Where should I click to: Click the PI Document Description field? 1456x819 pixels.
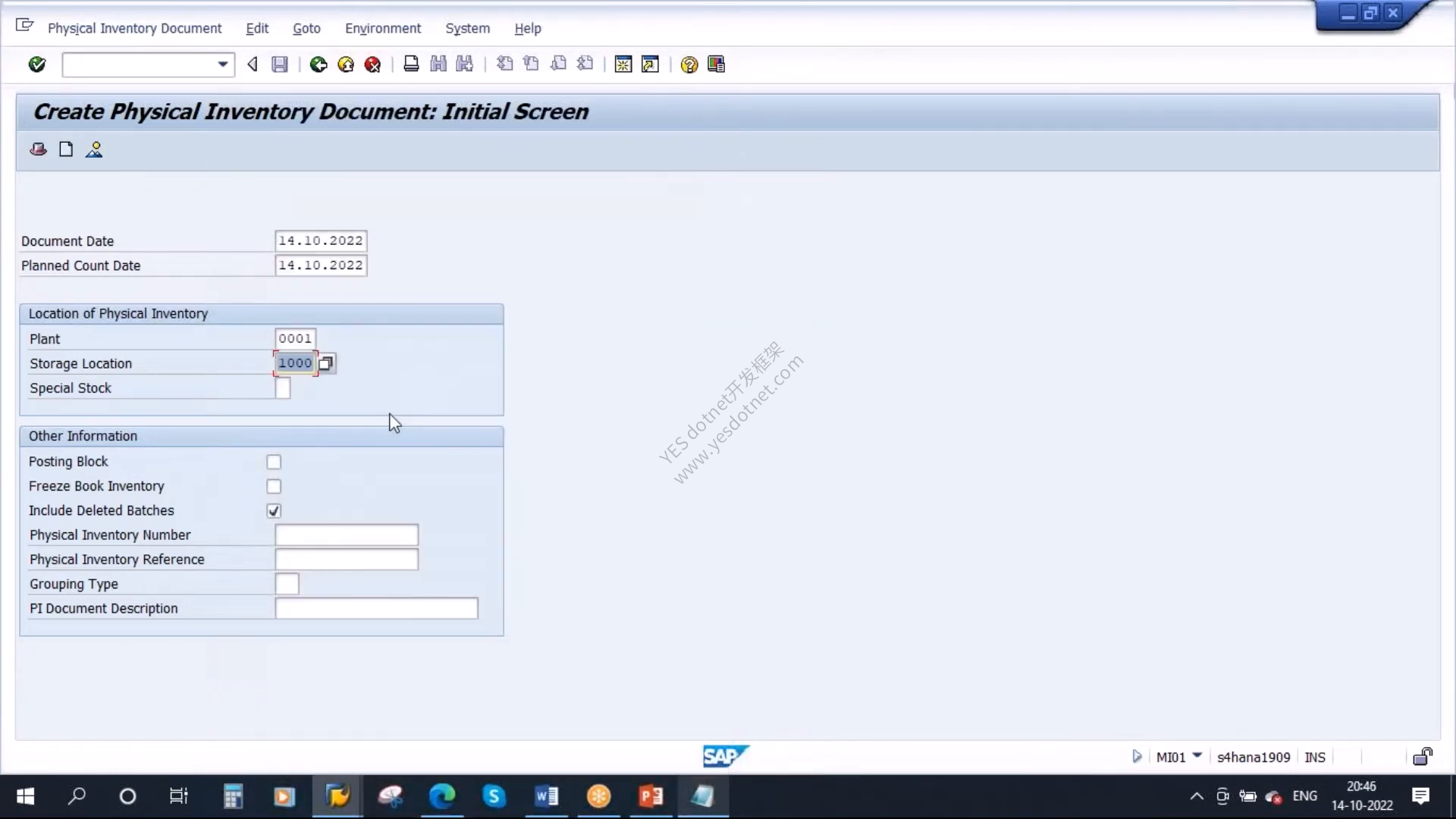tap(376, 608)
